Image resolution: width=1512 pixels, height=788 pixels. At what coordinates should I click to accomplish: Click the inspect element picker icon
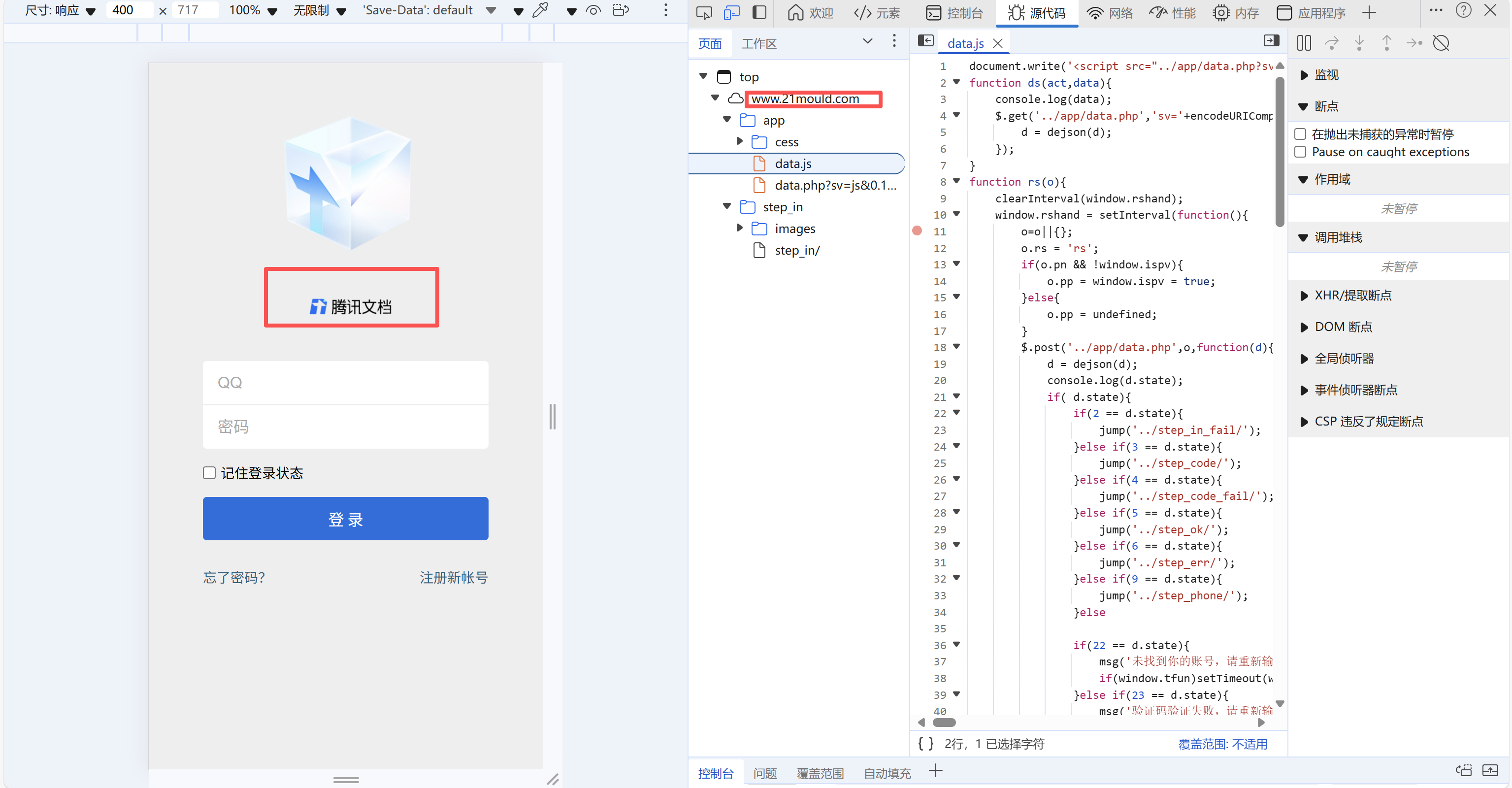704,12
